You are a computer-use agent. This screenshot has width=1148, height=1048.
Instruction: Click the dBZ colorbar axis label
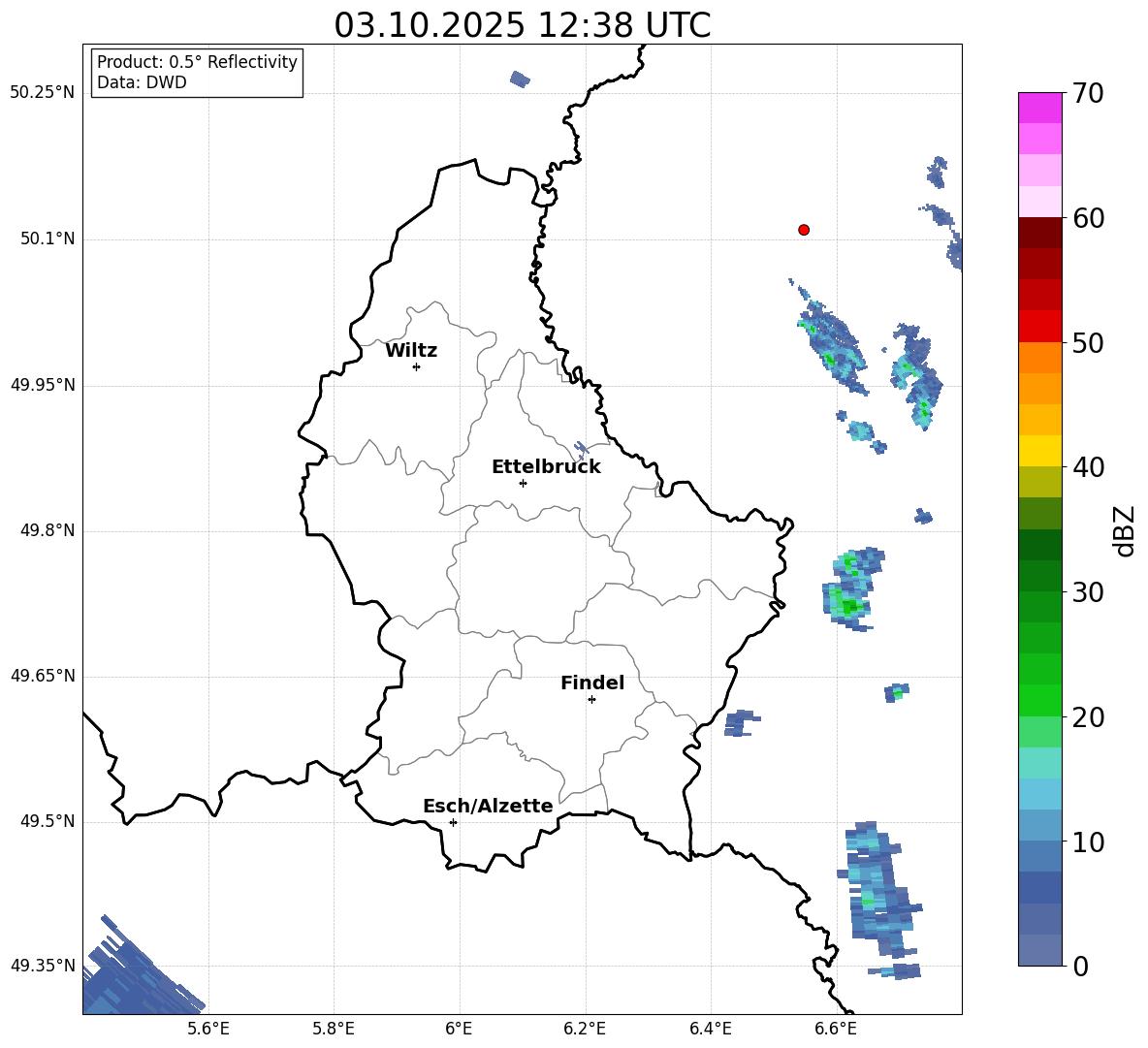(x=1124, y=530)
